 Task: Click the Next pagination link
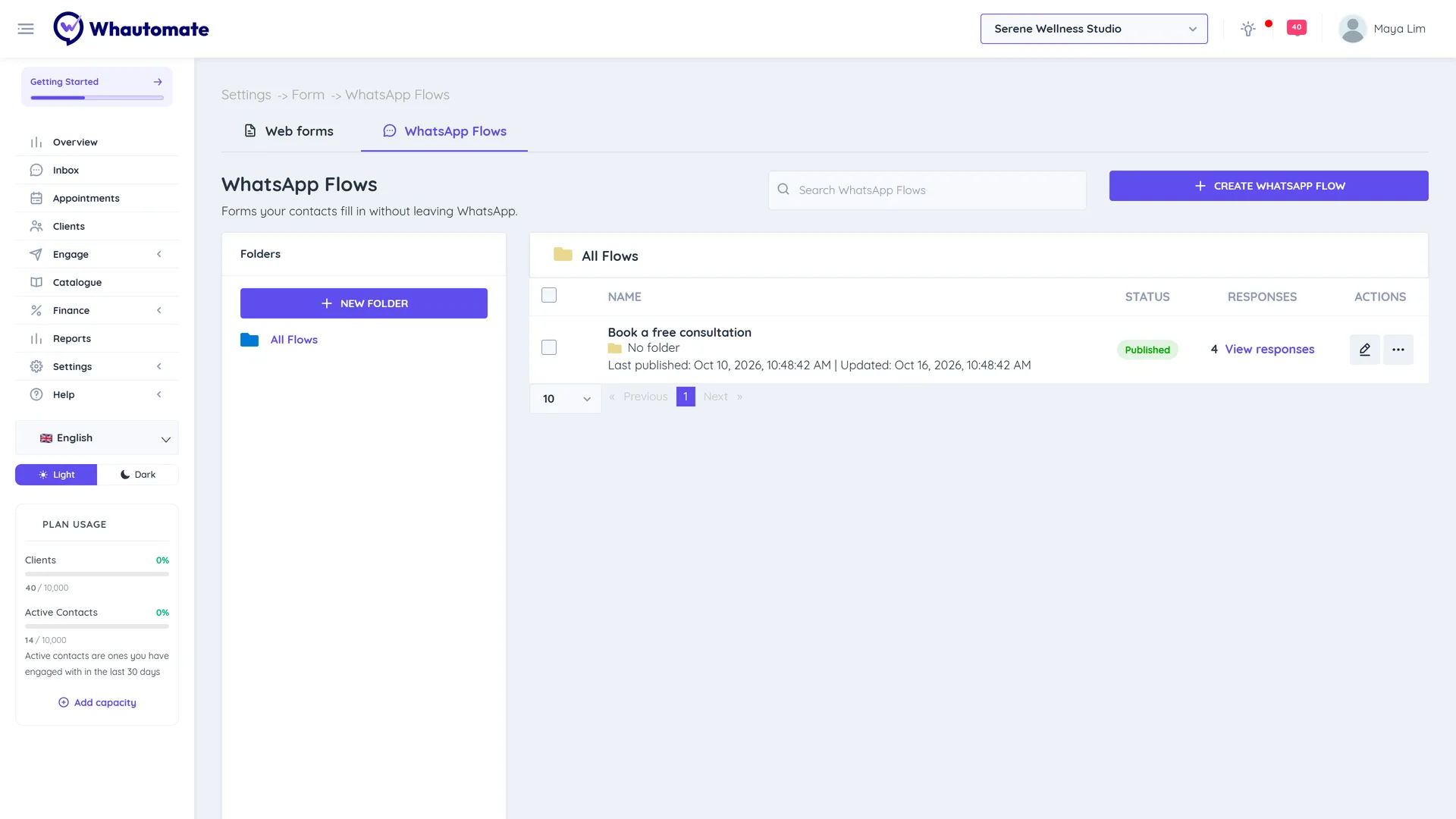(715, 397)
